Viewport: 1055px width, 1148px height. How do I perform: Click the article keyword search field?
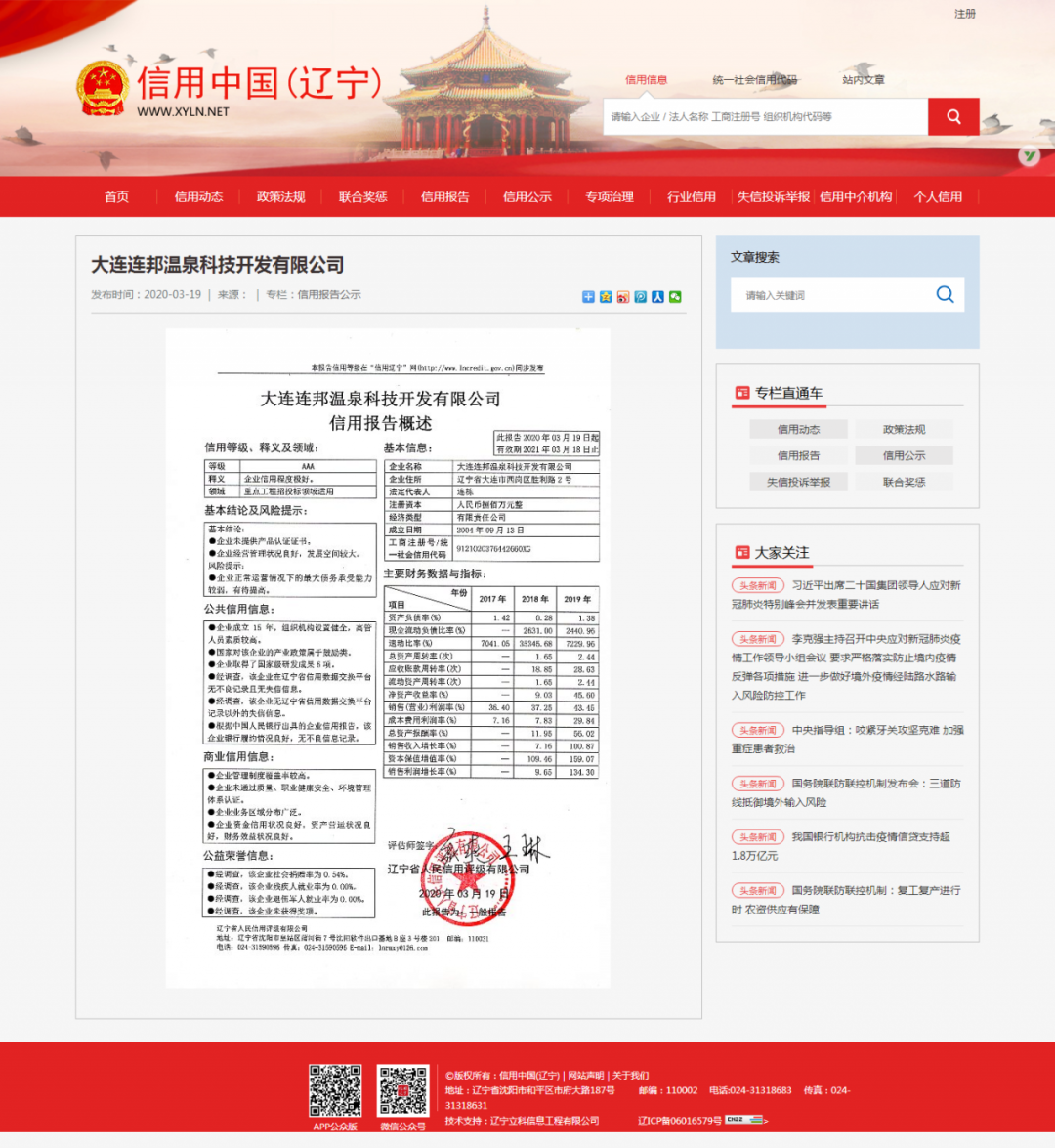point(830,295)
